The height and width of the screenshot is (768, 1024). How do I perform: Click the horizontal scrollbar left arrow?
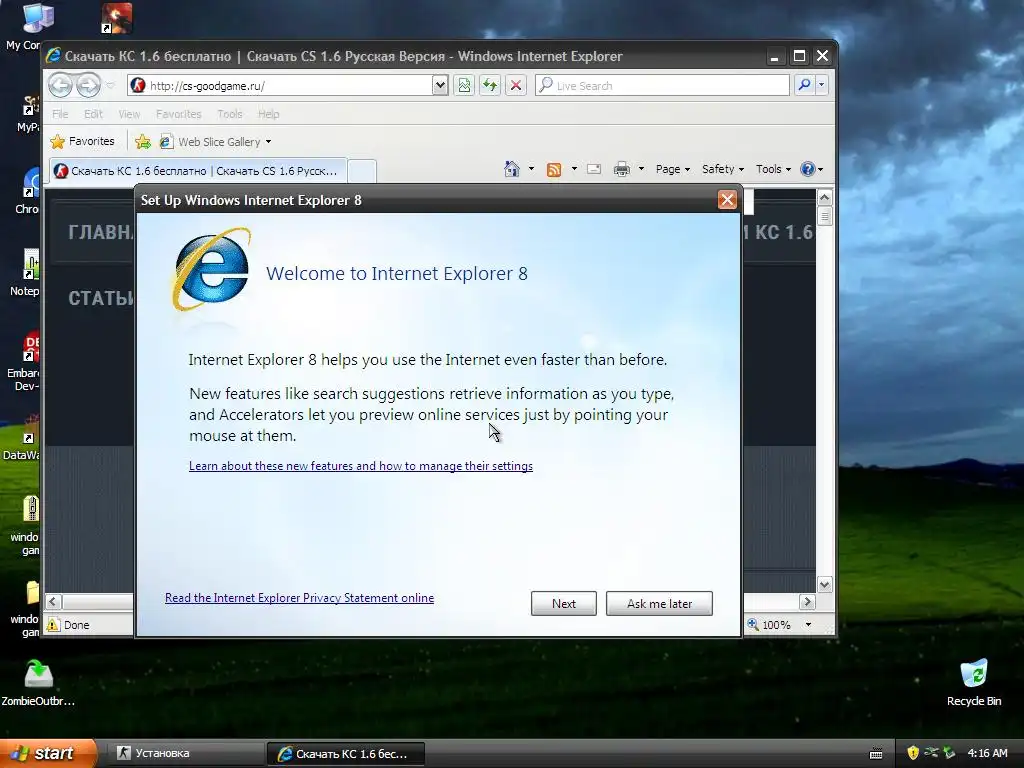coord(54,601)
